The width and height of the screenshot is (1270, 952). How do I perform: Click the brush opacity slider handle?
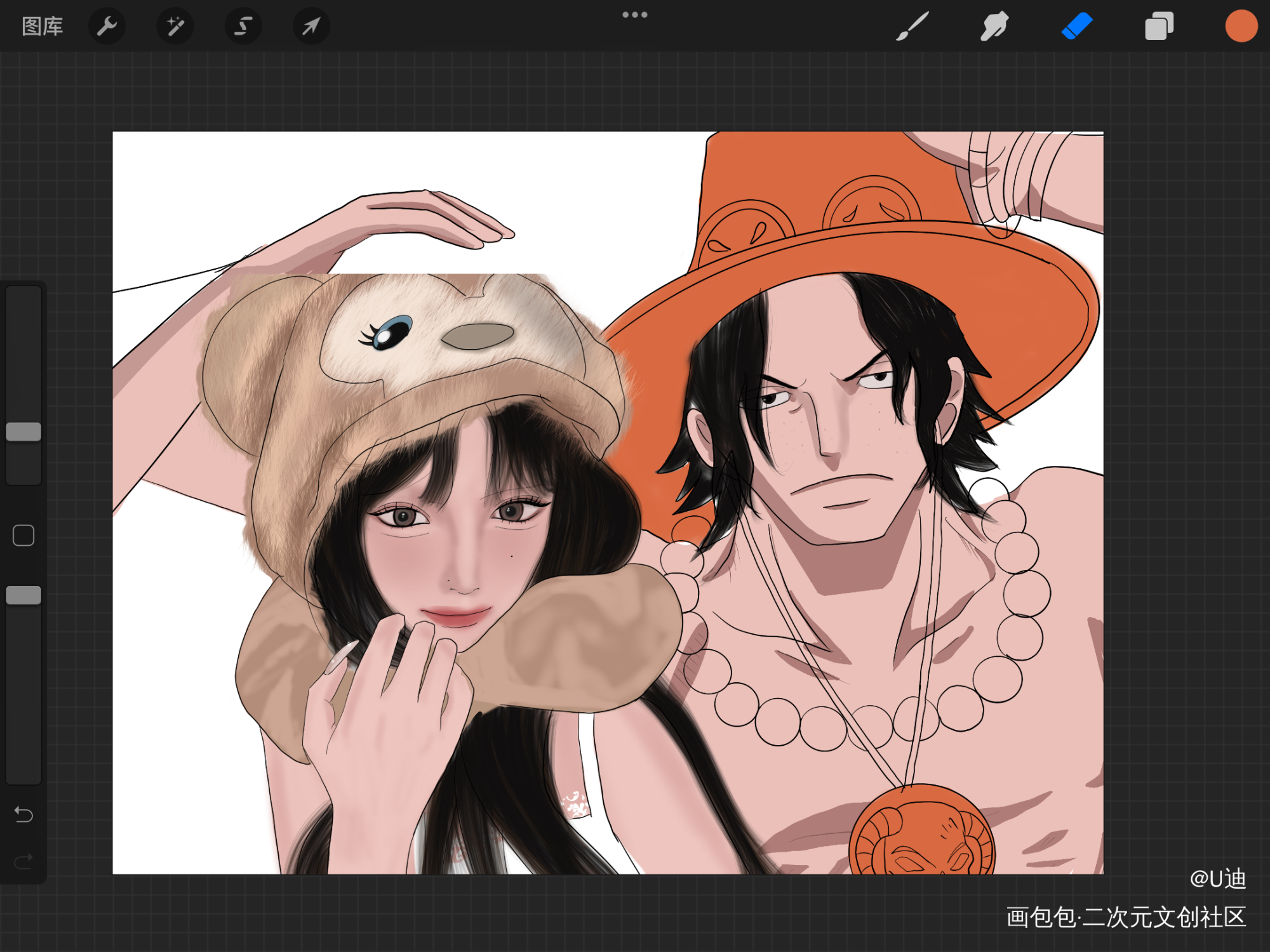23,595
